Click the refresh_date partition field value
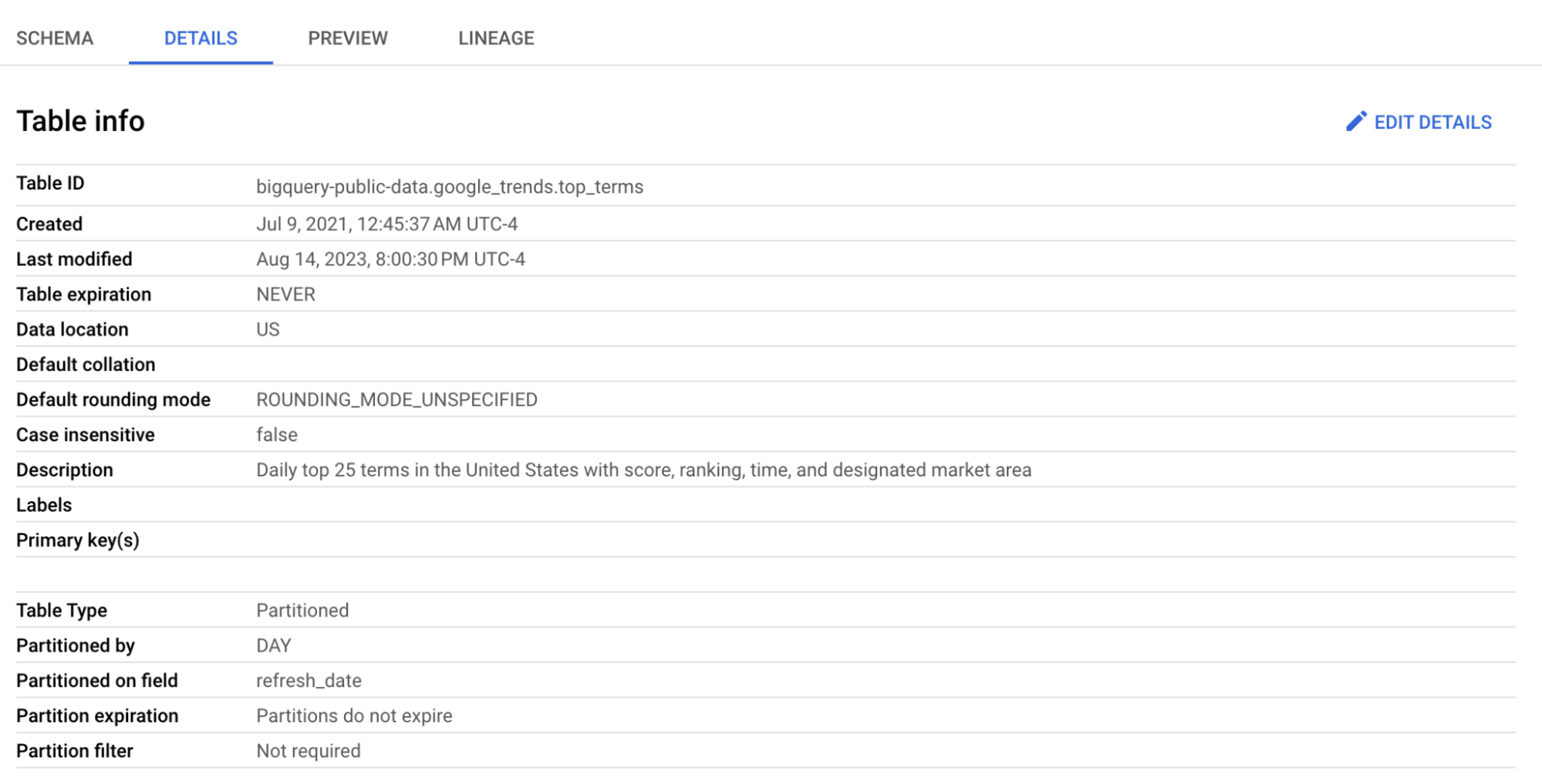This screenshot has height=784, width=1542. point(309,681)
